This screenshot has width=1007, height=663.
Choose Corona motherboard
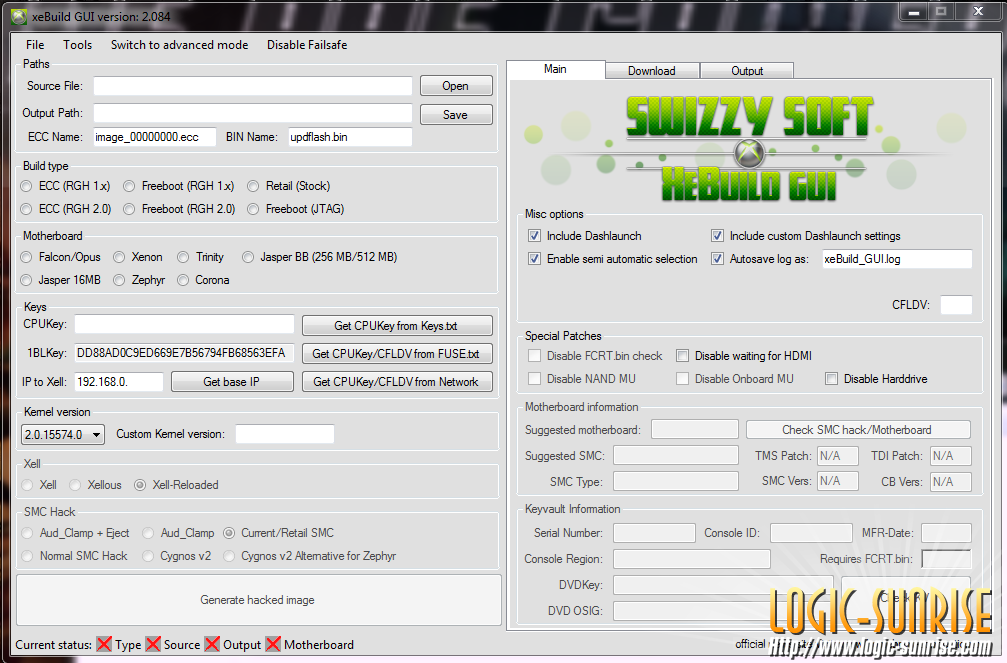pos(204,280)
